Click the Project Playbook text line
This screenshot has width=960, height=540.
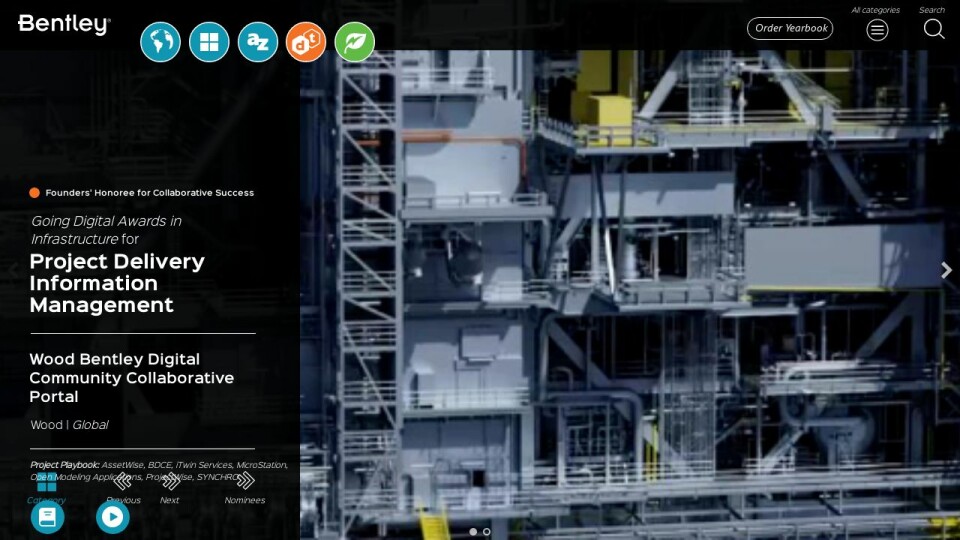point(159,471)
